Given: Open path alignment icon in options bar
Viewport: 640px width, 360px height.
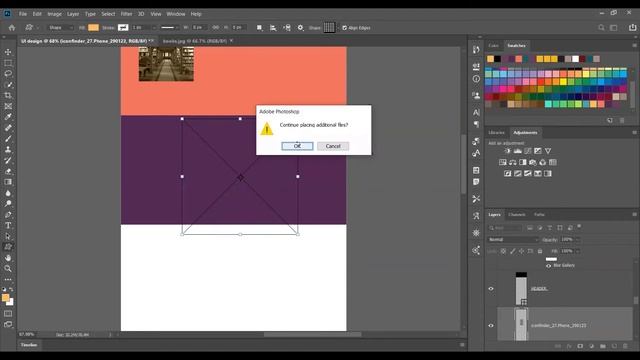Looking at the screenshot, I should click(273, 28).
